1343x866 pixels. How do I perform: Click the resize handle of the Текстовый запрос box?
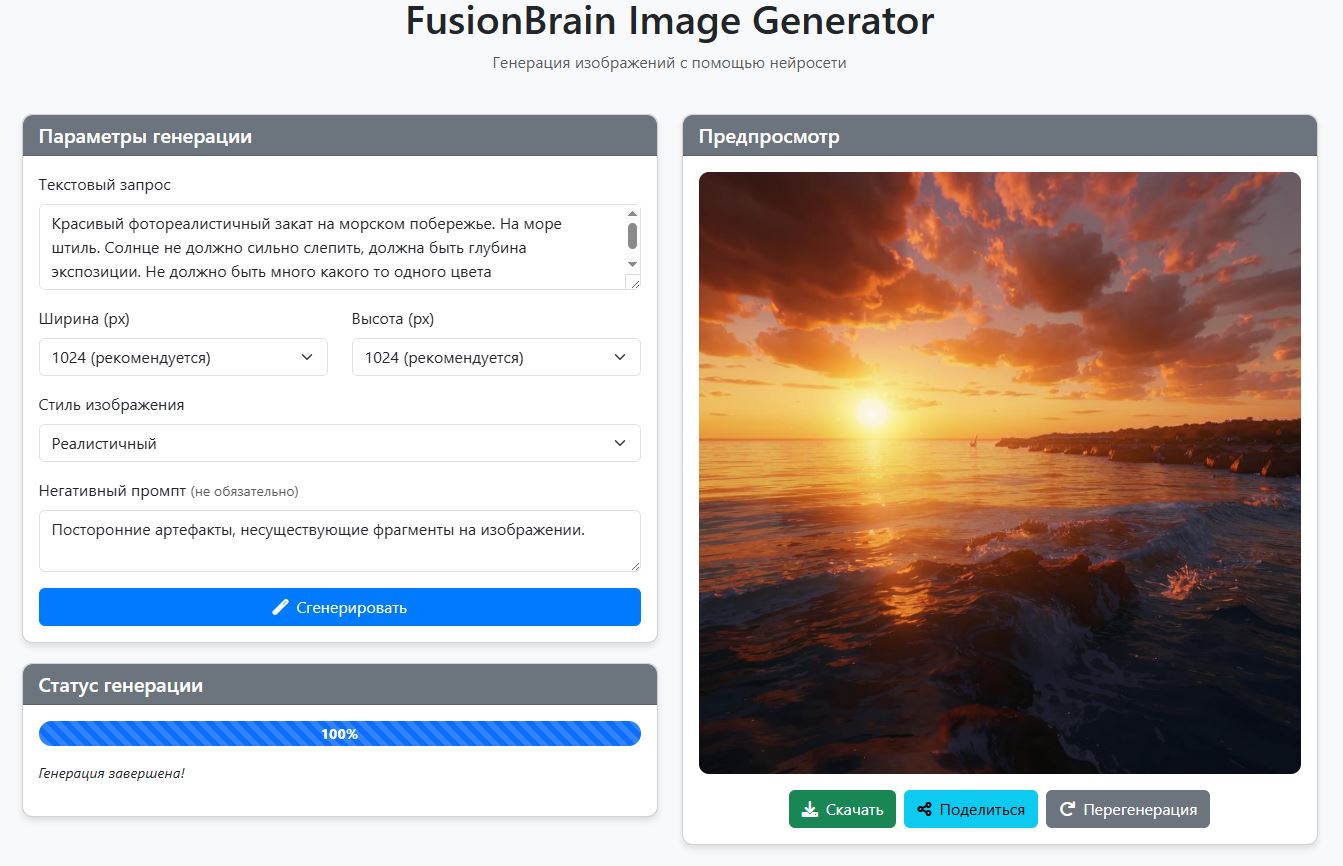tap(632, 282)
